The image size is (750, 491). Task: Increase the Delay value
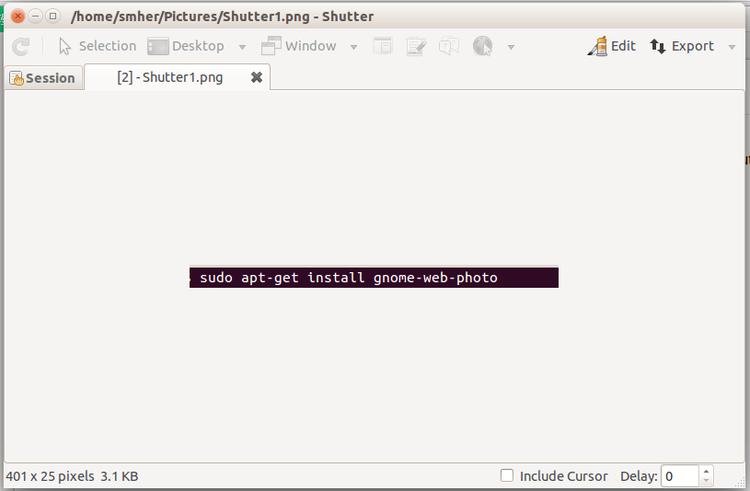pos(706,471)
